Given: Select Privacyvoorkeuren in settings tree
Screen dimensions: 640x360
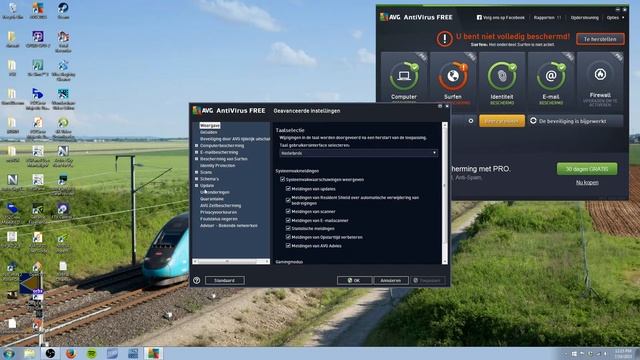Looking at the screenshot, I should [218, 212].
